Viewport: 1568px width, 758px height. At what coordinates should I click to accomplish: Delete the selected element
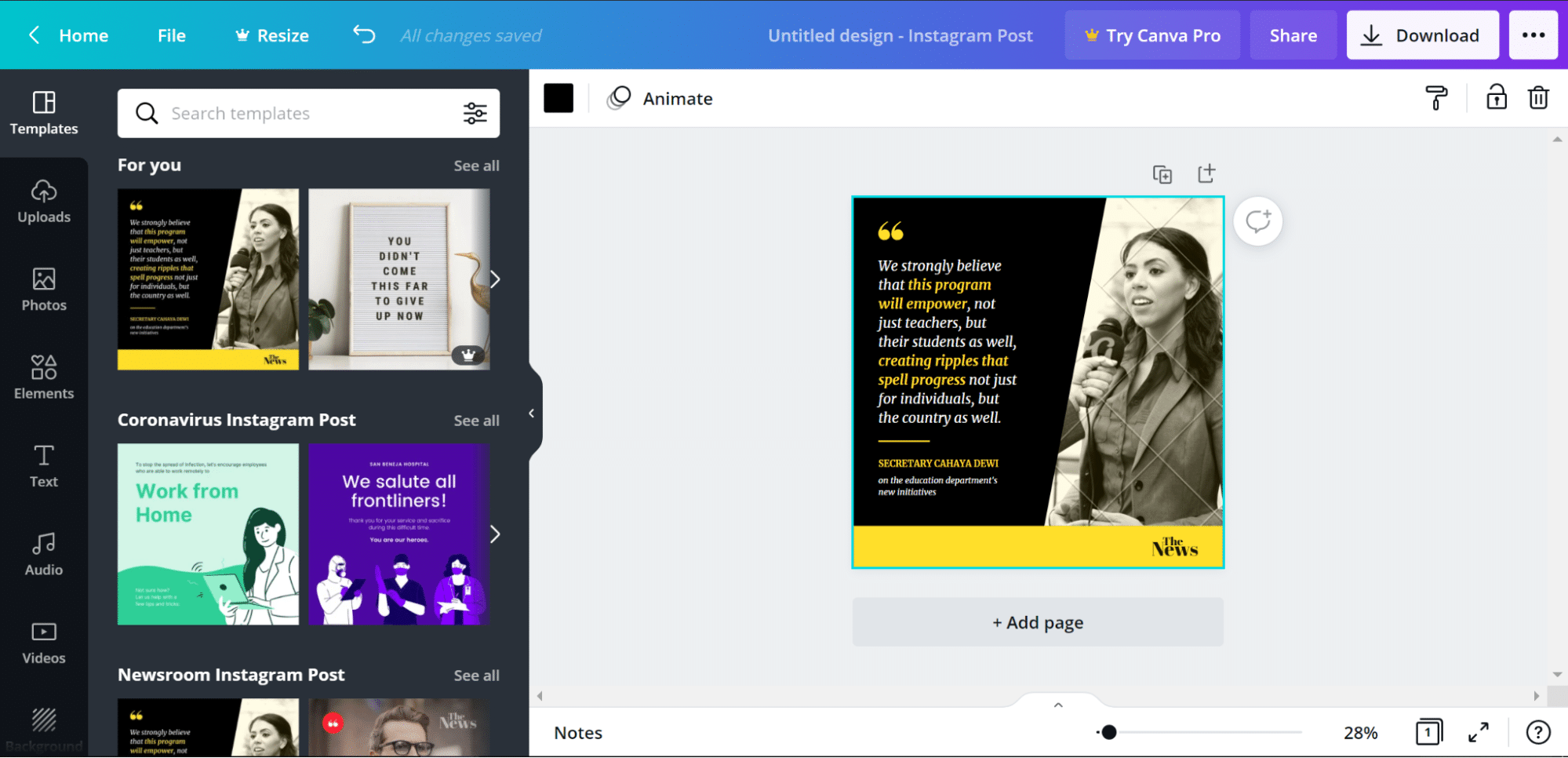[x=1538, y=98]
